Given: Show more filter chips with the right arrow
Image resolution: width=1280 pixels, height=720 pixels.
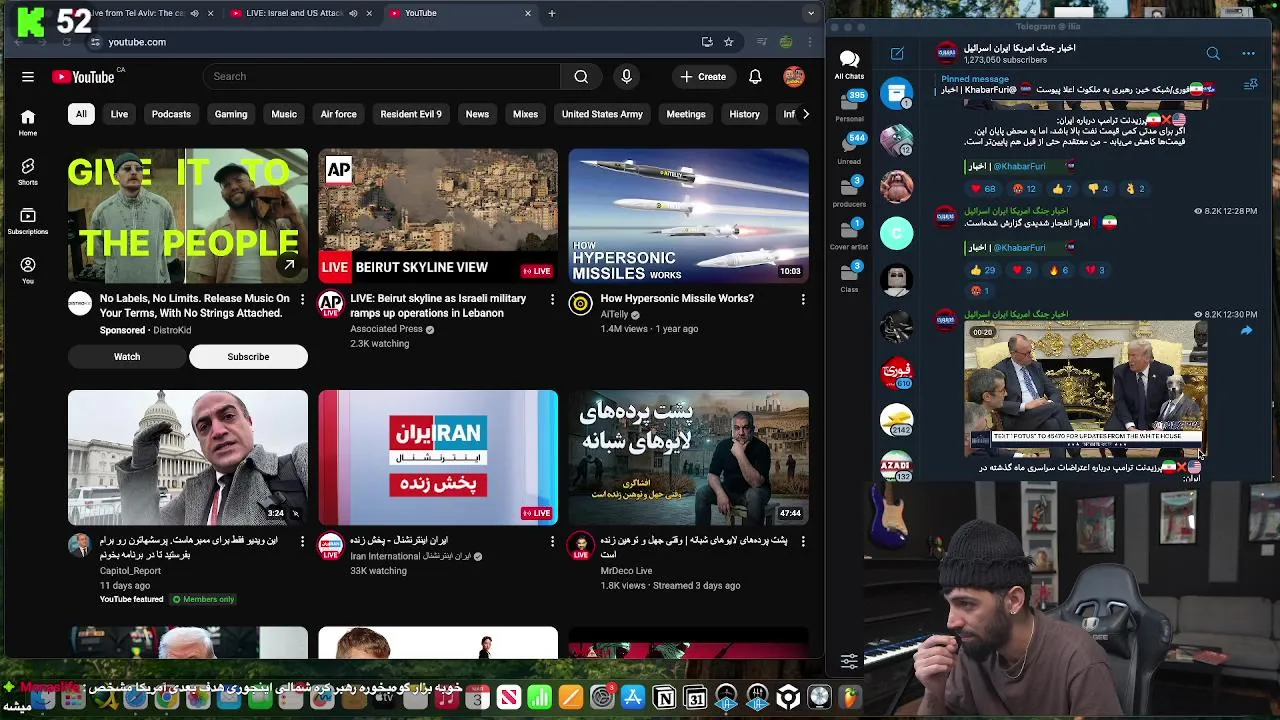Looking at the screenshot, I should [806, 114].
